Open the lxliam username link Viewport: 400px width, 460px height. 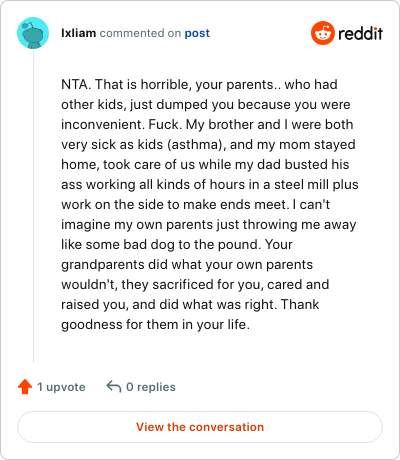[78, 33]
